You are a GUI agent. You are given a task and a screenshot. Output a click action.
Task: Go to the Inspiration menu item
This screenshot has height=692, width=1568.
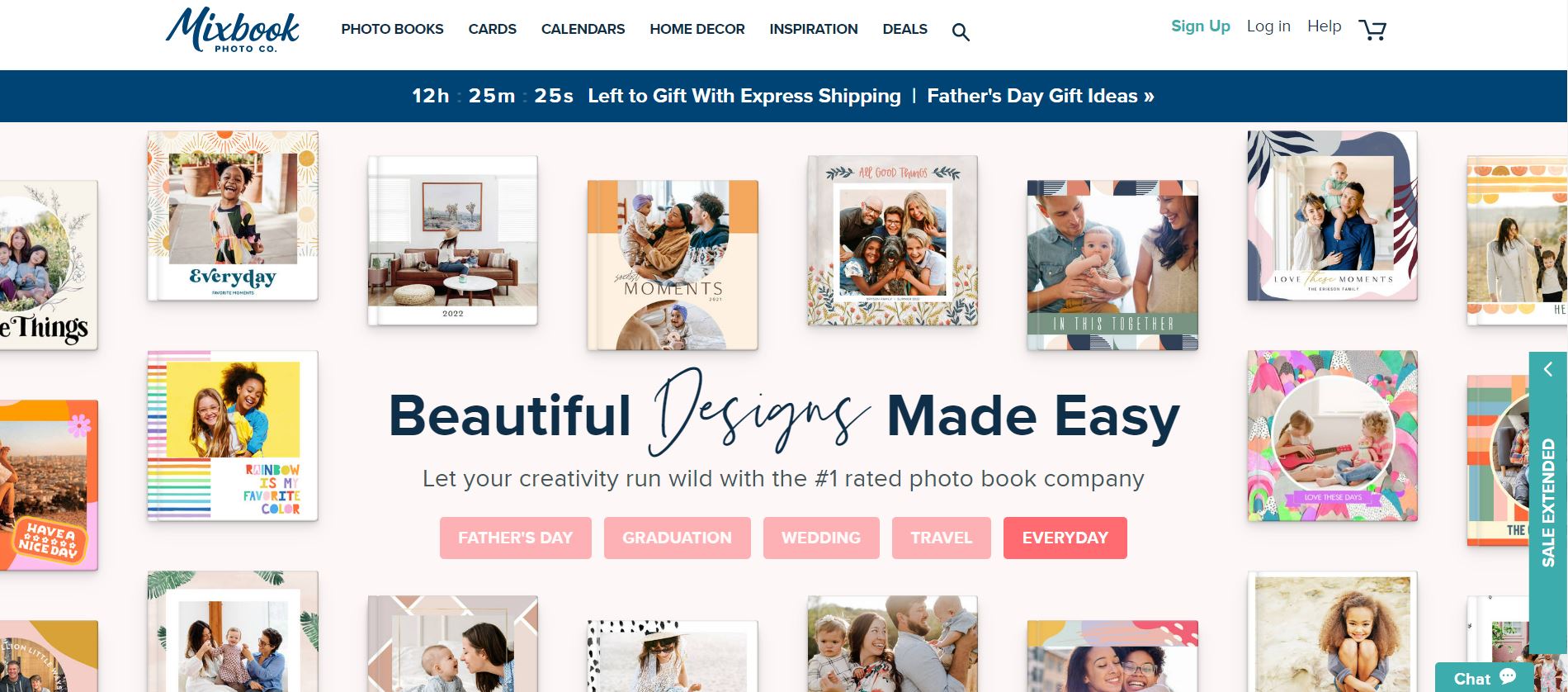coord(814,29)
